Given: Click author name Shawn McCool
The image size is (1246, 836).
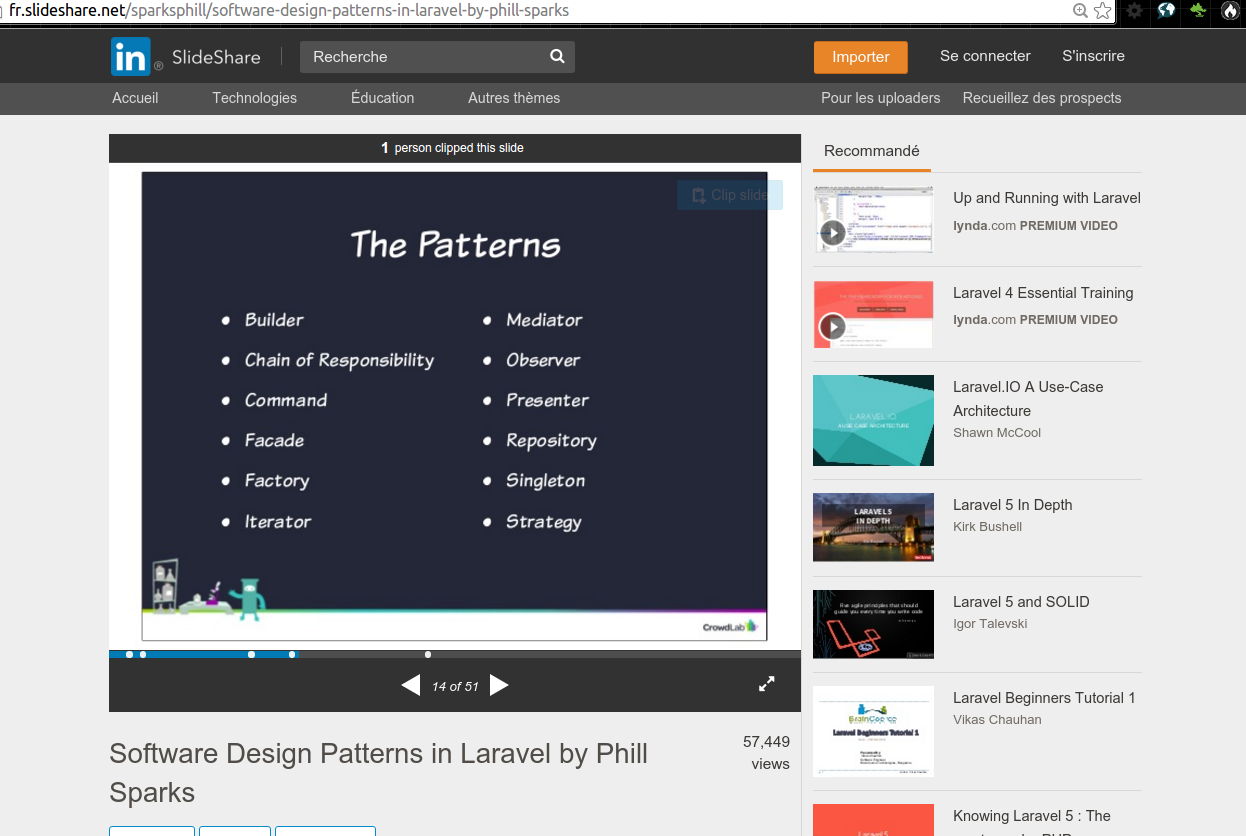Looking at the screenshot, I should click(997, 433).
